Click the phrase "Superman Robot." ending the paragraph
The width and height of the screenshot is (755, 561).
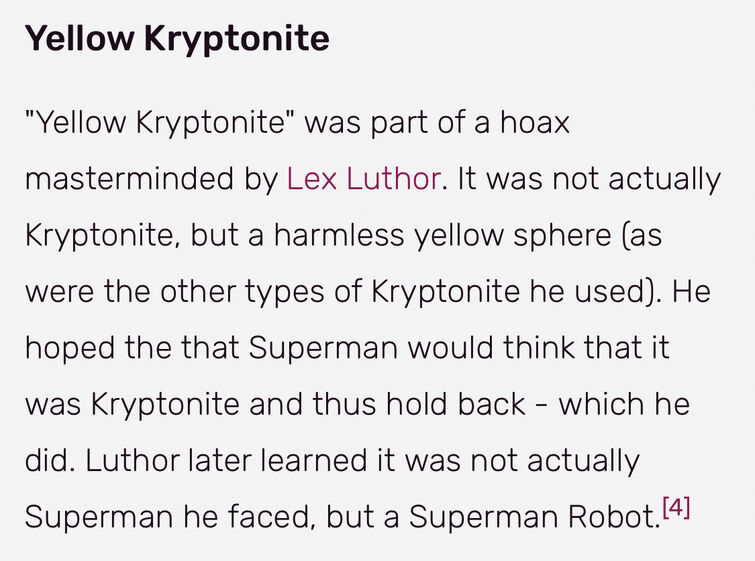coord(535,517)
